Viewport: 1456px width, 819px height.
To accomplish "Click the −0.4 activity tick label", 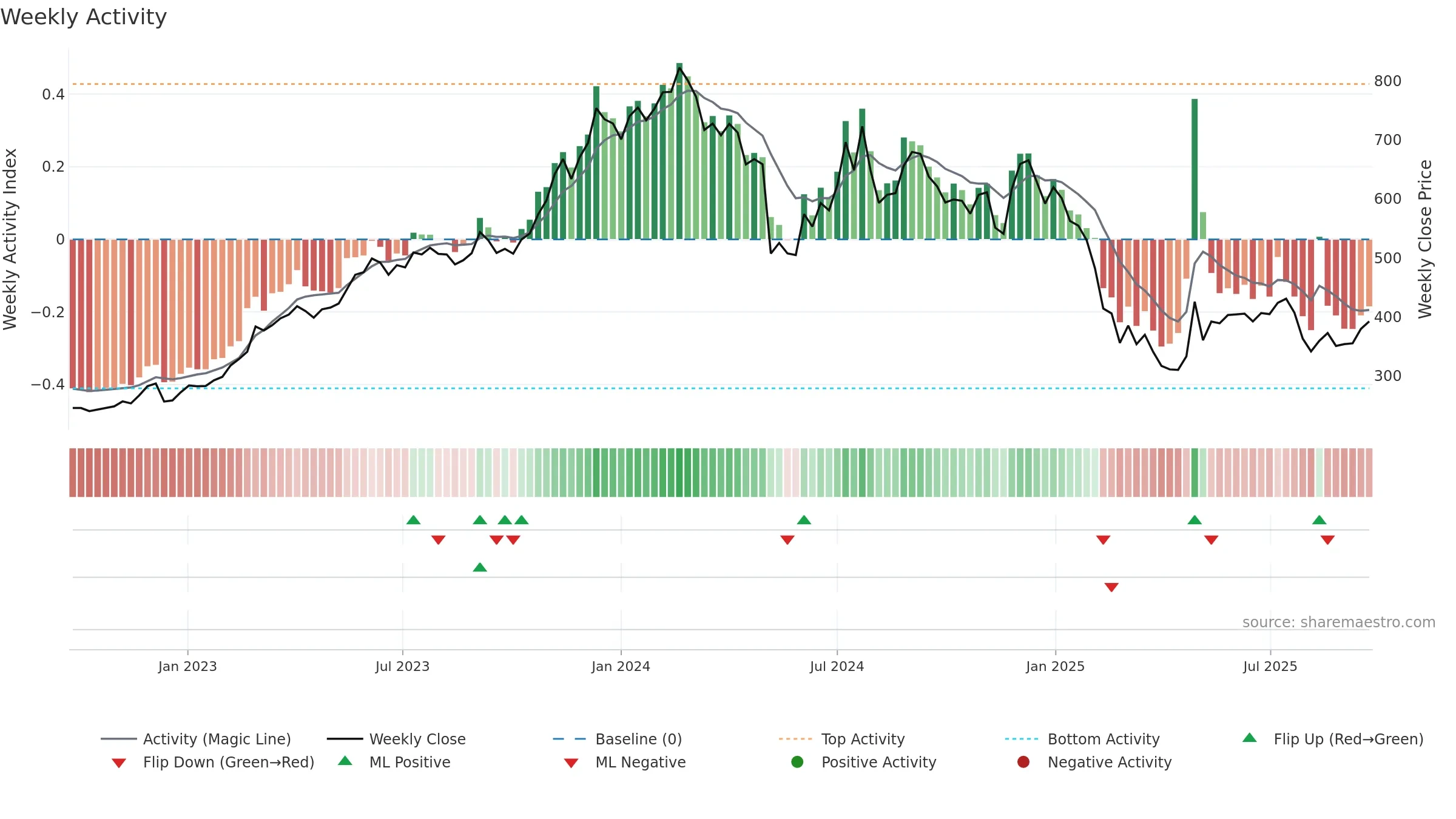I will (47, 384).
